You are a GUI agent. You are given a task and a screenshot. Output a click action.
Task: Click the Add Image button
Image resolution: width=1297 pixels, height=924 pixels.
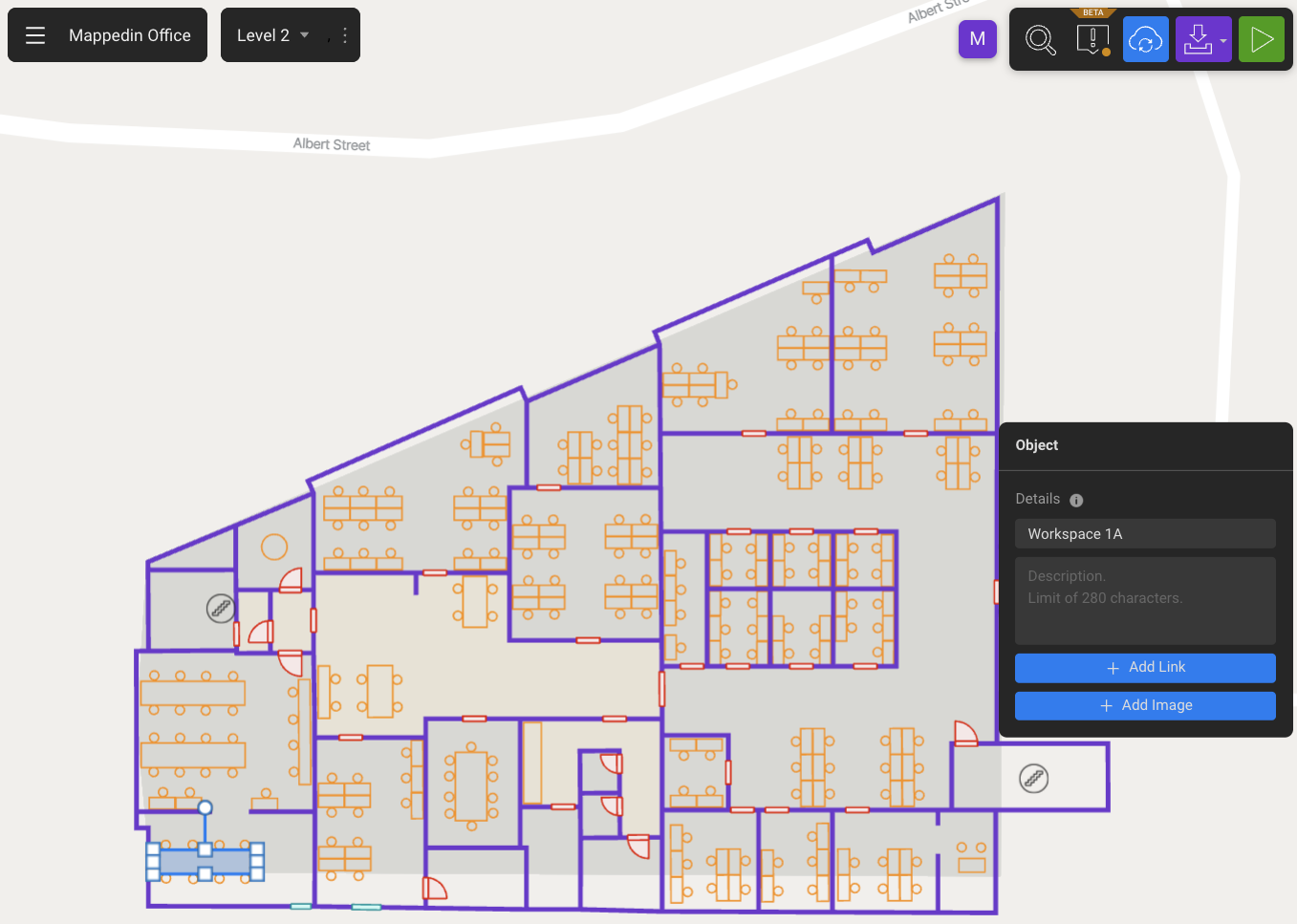tap(1145, 705)
